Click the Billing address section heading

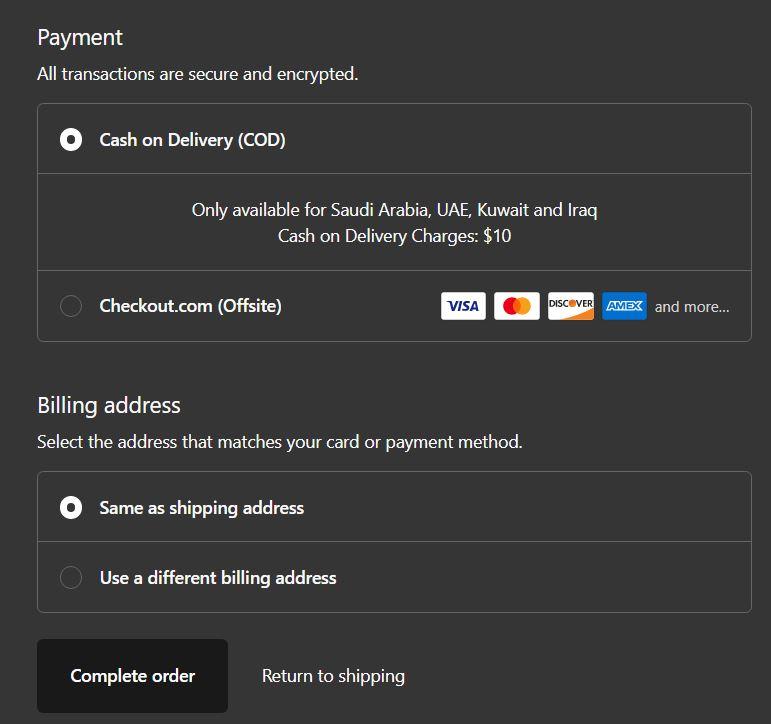pos(109,406)
